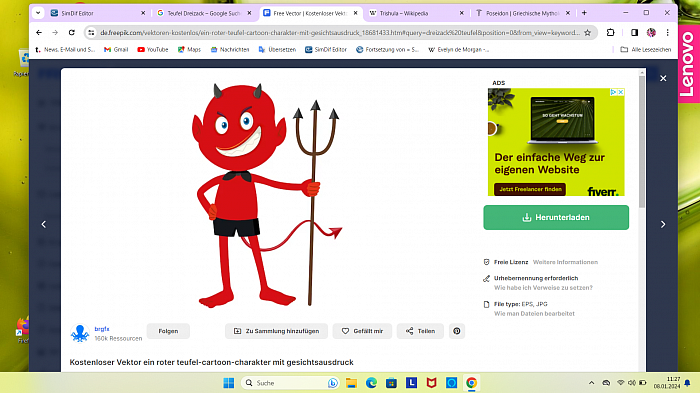
Task: Click the Zu Sammlung hinzufügen button
Action: tap(276, 331)
